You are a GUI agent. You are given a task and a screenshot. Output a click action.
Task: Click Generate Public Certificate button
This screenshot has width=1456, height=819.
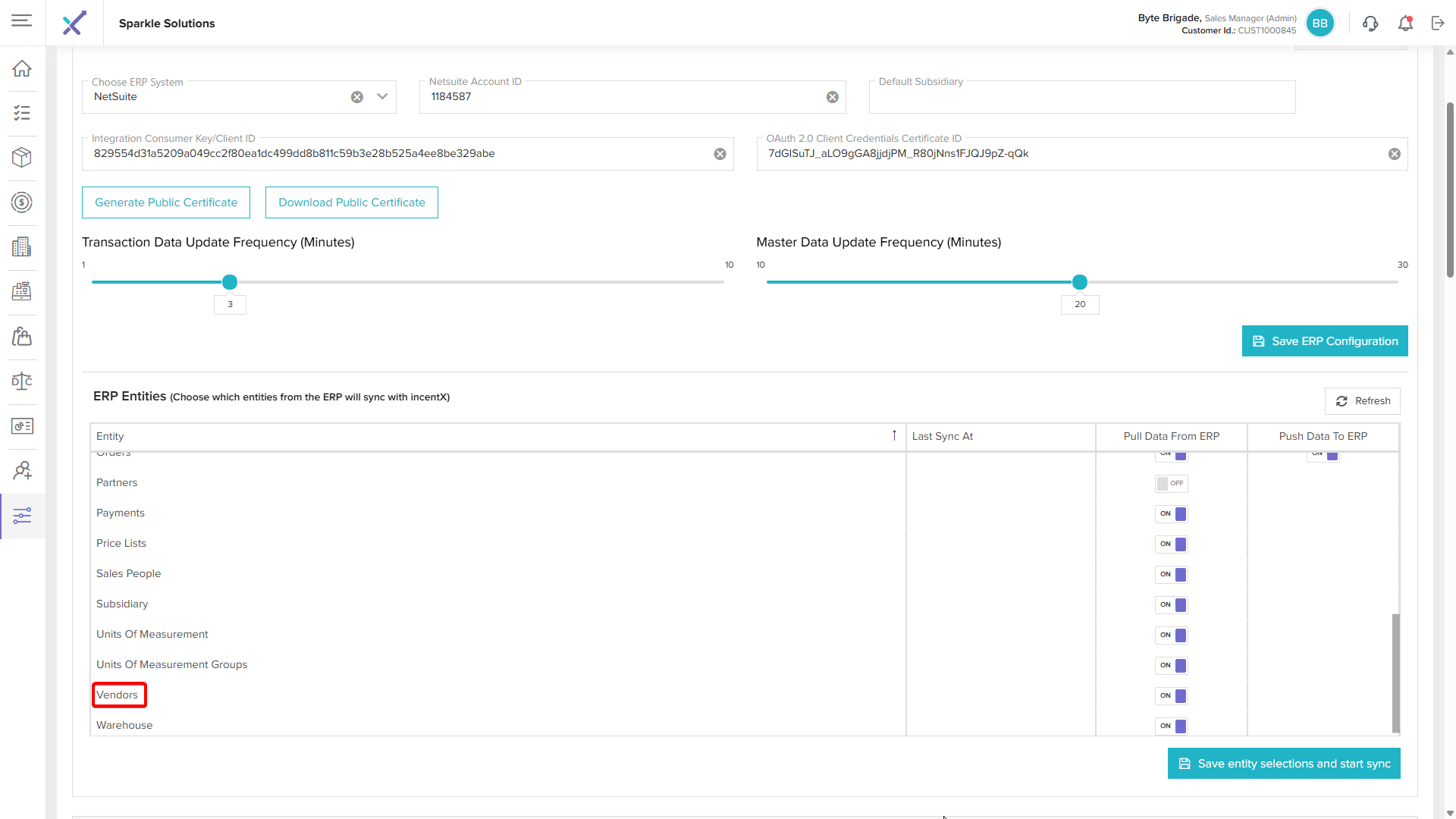click(x=166, y=202)
